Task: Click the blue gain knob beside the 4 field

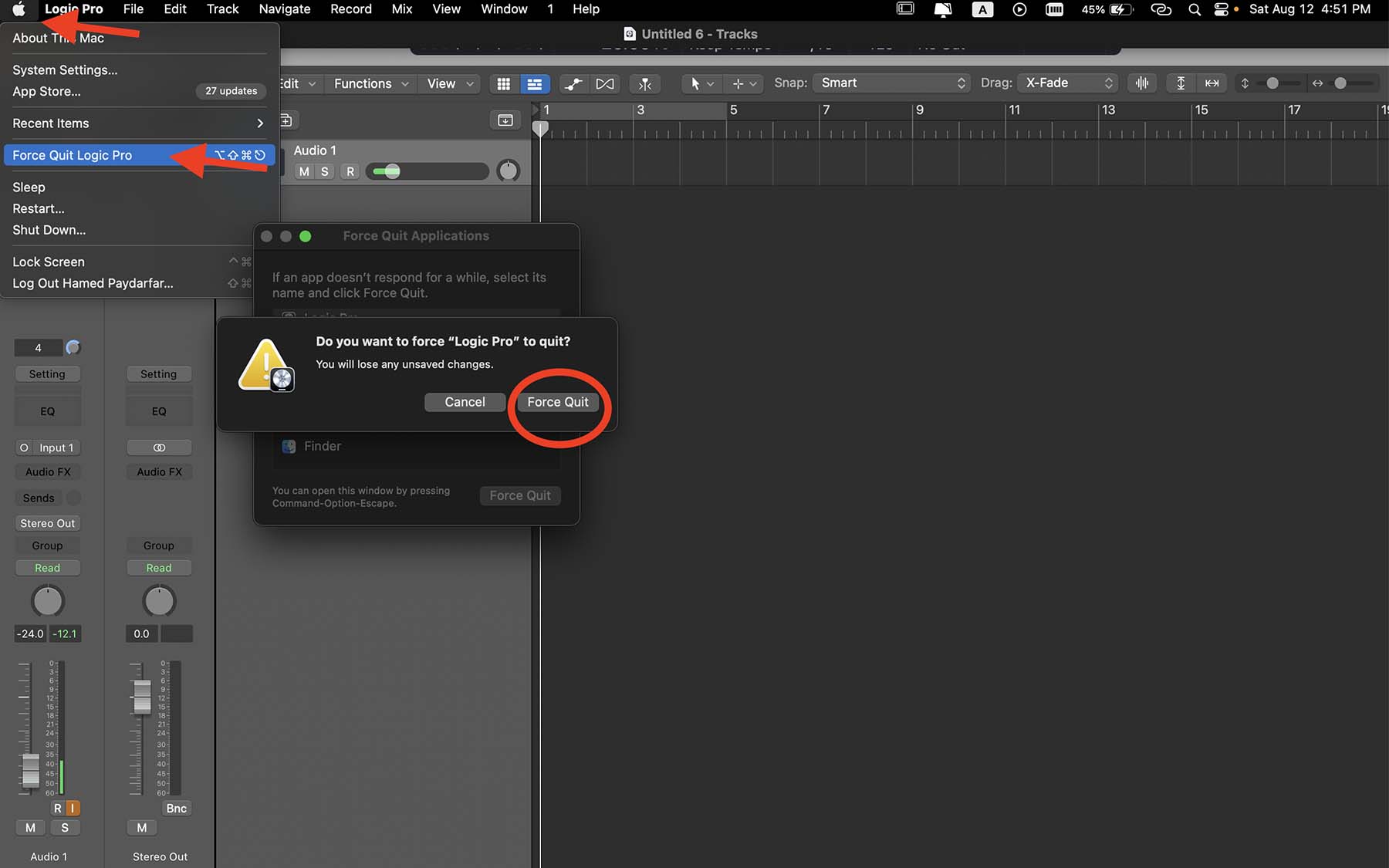Action: pos(73,347)
